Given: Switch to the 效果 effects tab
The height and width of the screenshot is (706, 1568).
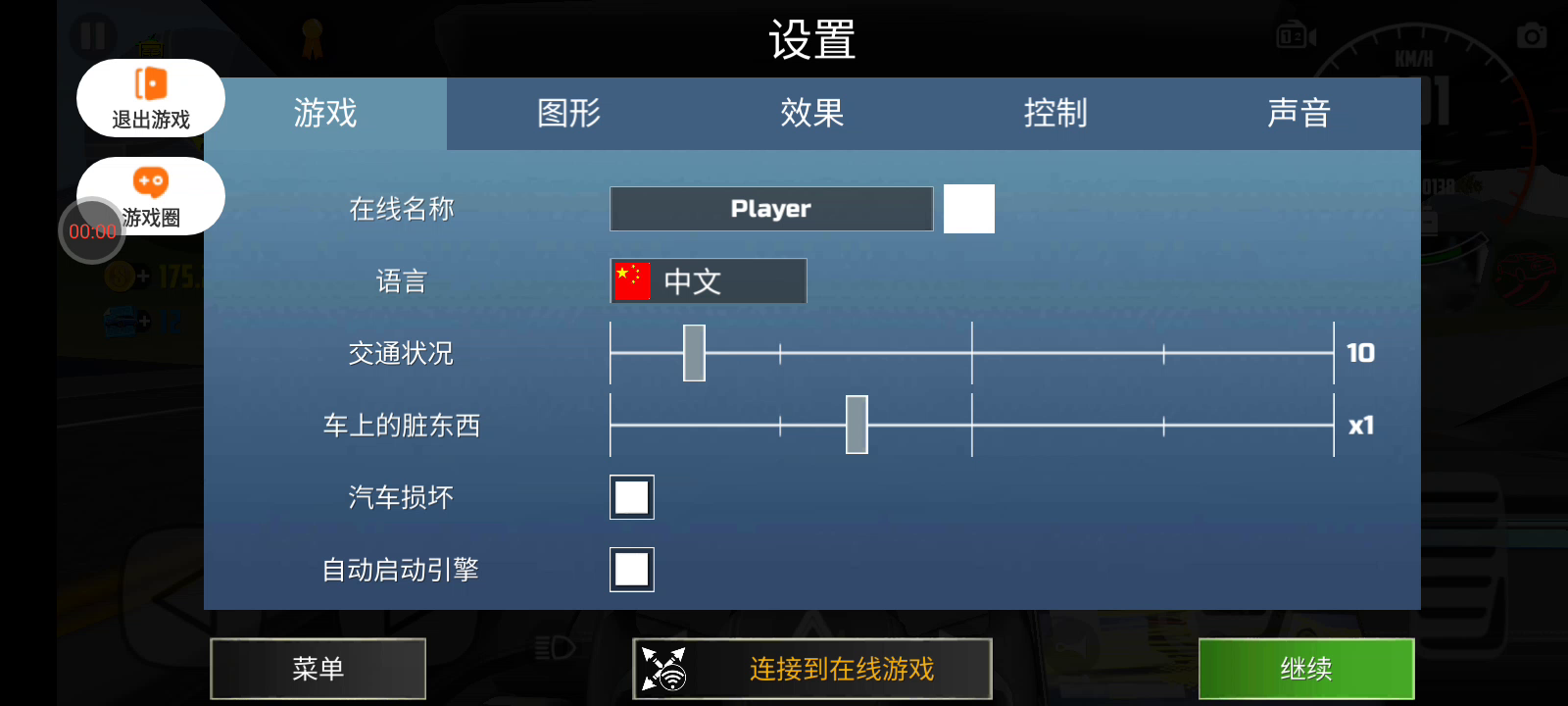Looking at the screenshot, I should (x=811, y=114).
